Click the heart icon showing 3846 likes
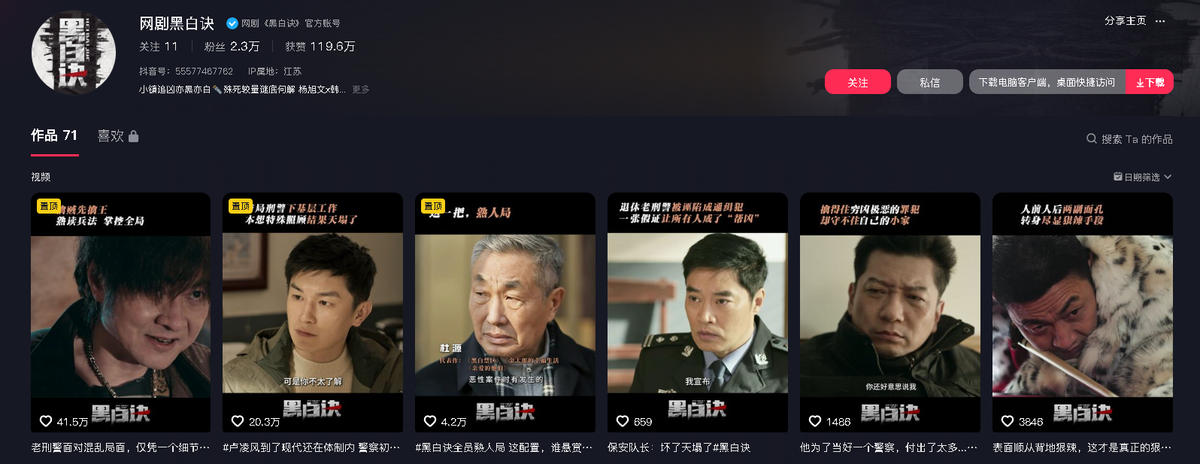1200x464 pixels. pos(1006,422)
